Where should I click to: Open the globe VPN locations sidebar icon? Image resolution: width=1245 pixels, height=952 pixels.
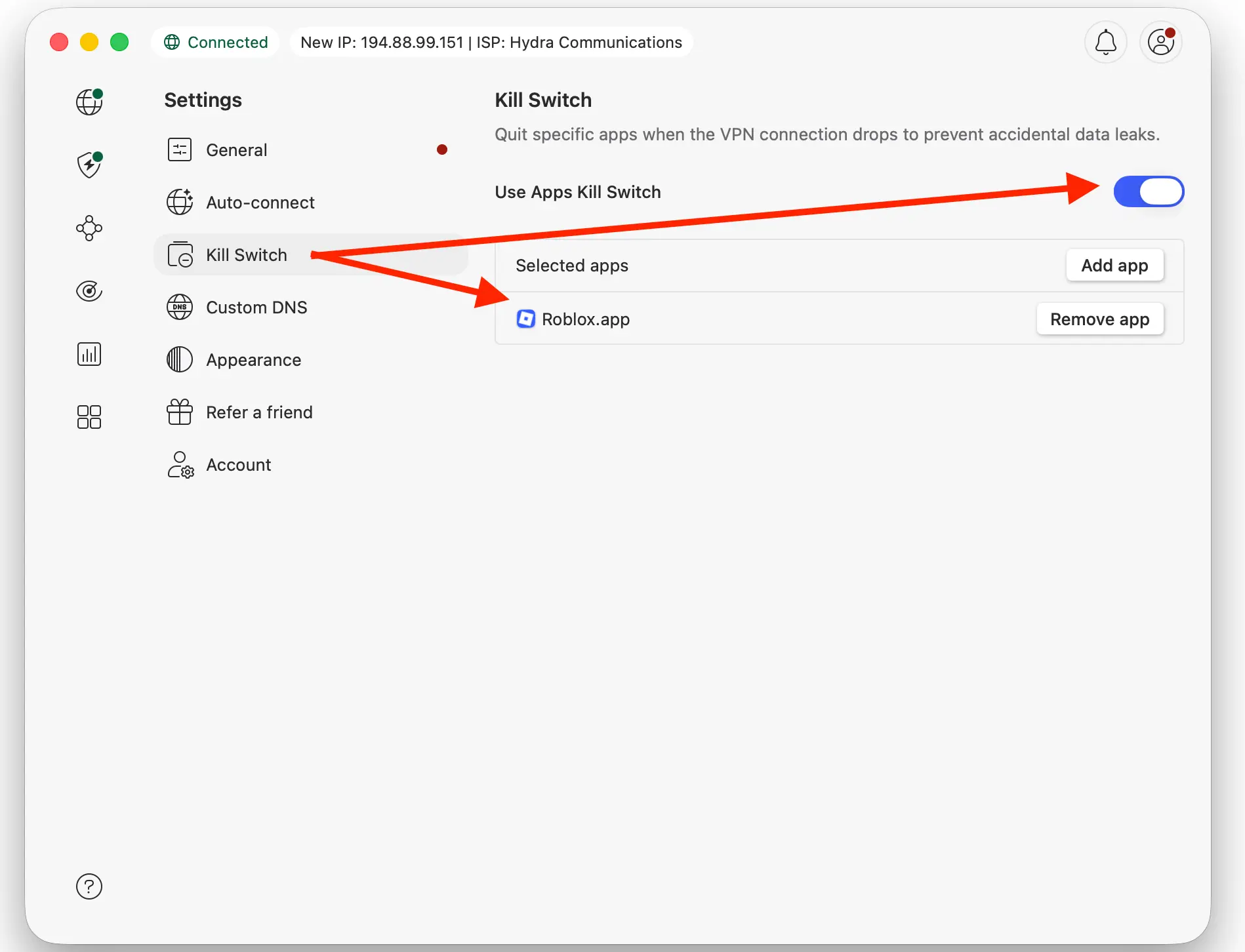[89, 102]
